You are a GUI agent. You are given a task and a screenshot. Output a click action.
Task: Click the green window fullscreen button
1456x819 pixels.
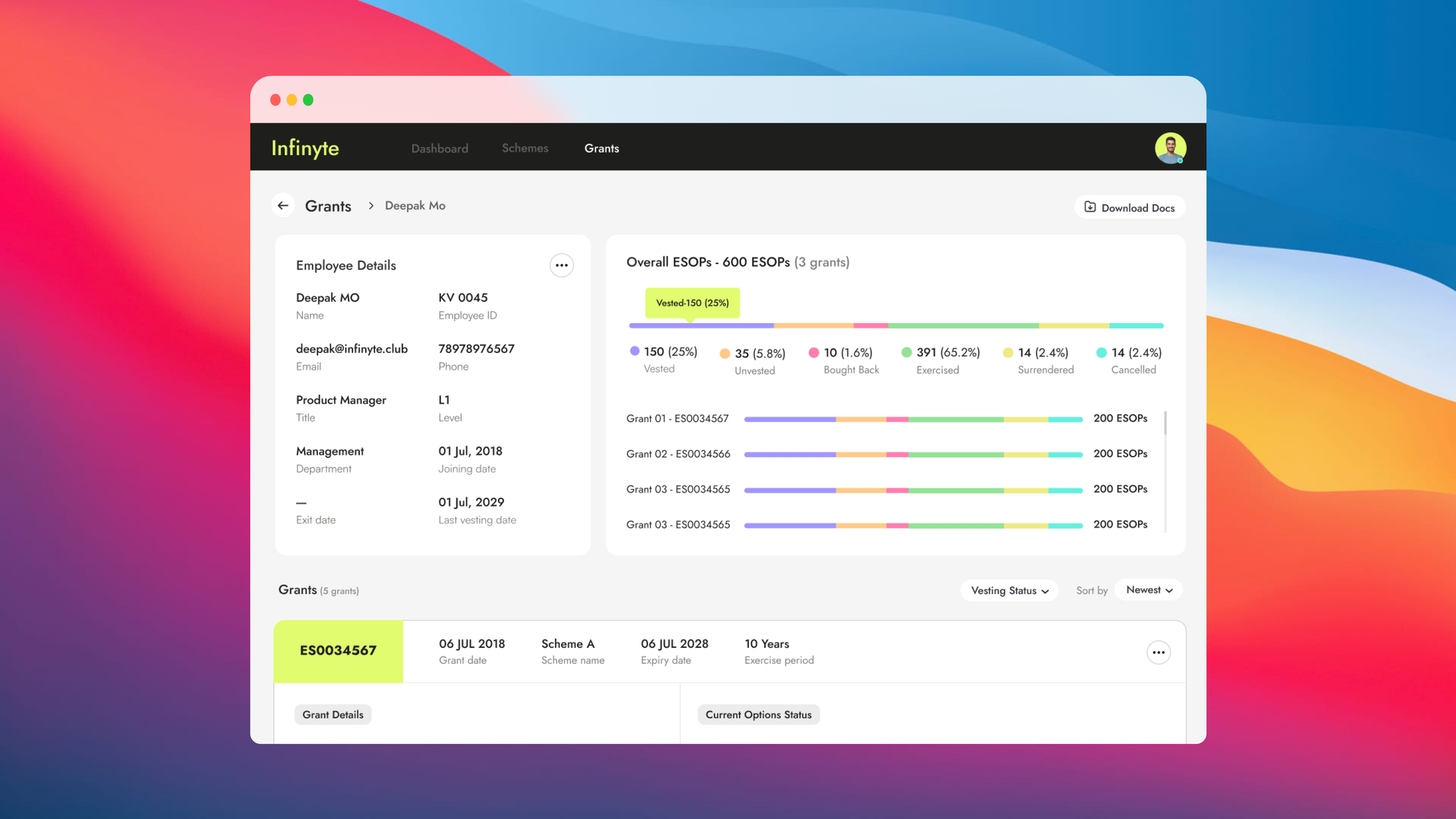[308, 100]
